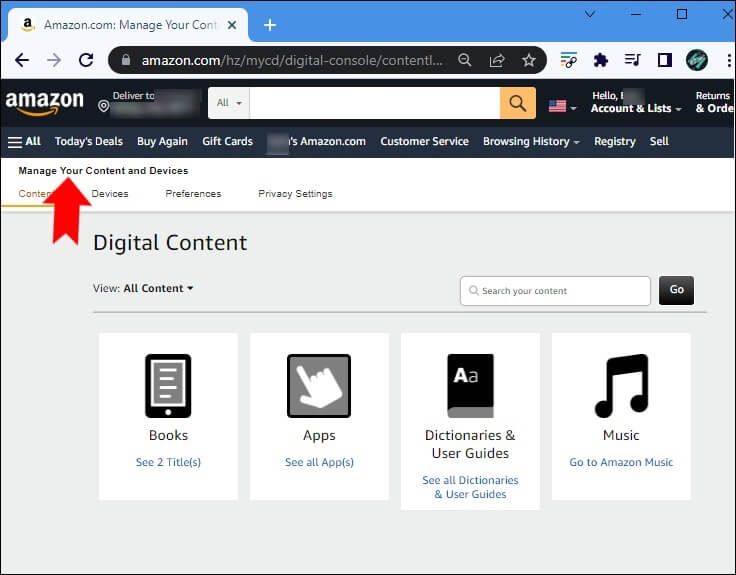Open the extensions puzzle piece icon
Screen dimensions: 736x575
pos(600,60)
